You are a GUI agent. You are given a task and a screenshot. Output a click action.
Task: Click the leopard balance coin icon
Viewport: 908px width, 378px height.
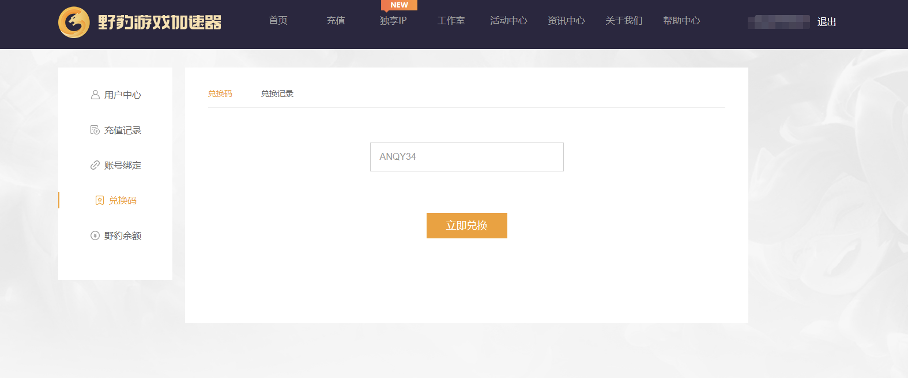pyautogui.click(x=95, y=236)
